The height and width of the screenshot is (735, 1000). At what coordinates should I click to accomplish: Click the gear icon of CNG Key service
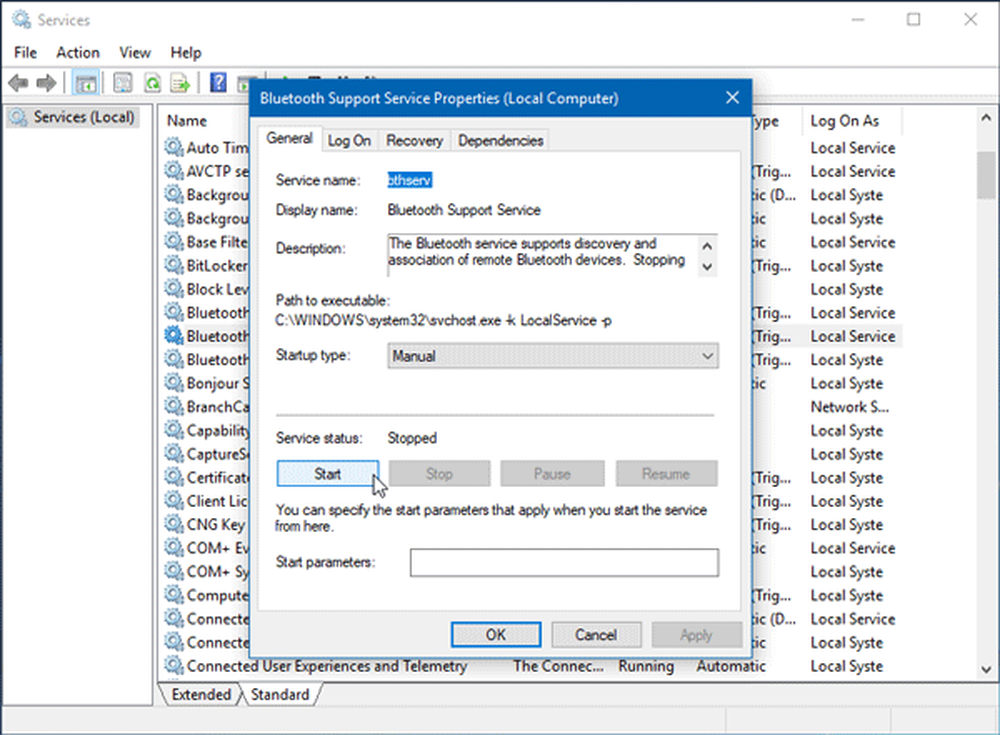click(173, 524)
